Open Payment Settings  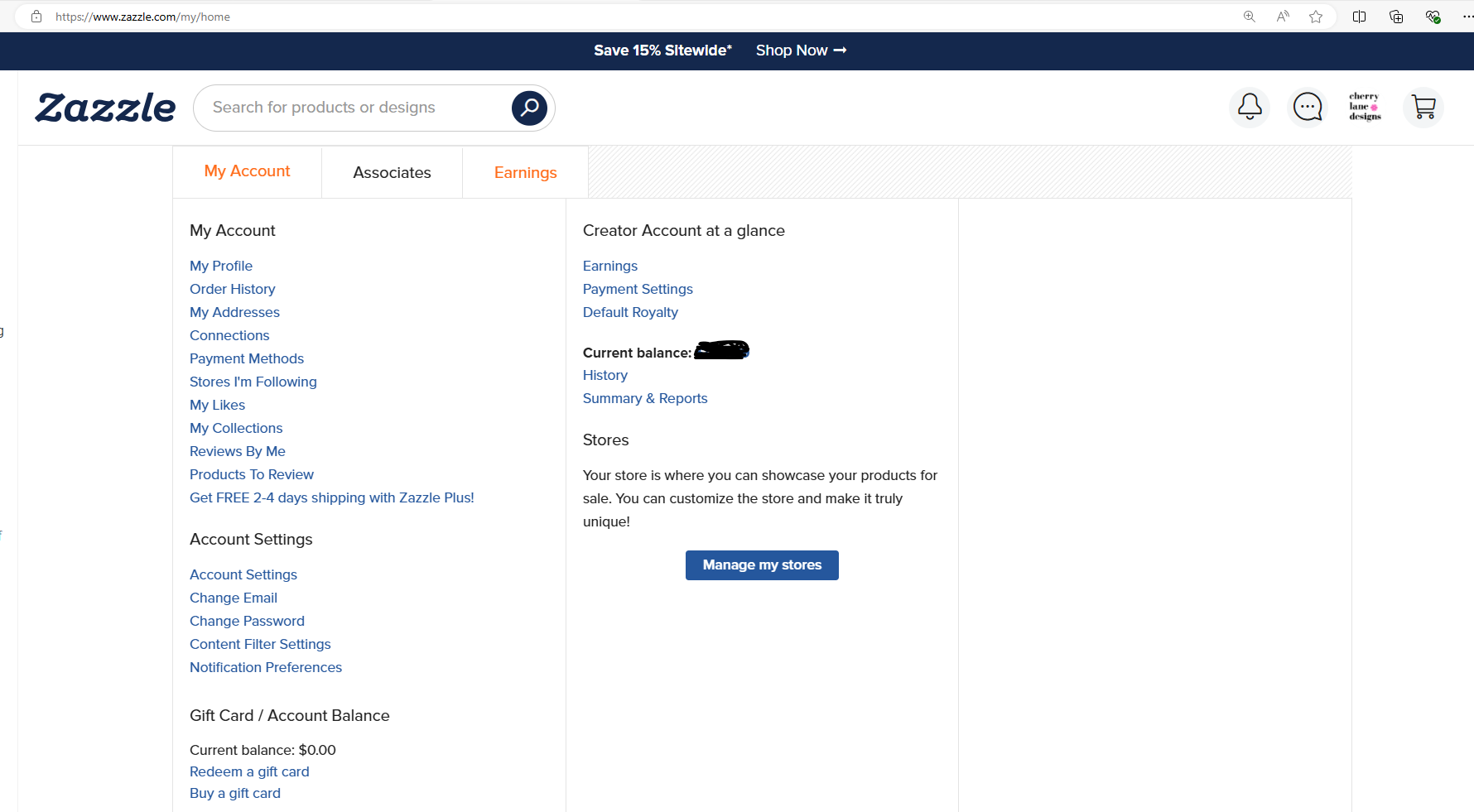point(638,289)
